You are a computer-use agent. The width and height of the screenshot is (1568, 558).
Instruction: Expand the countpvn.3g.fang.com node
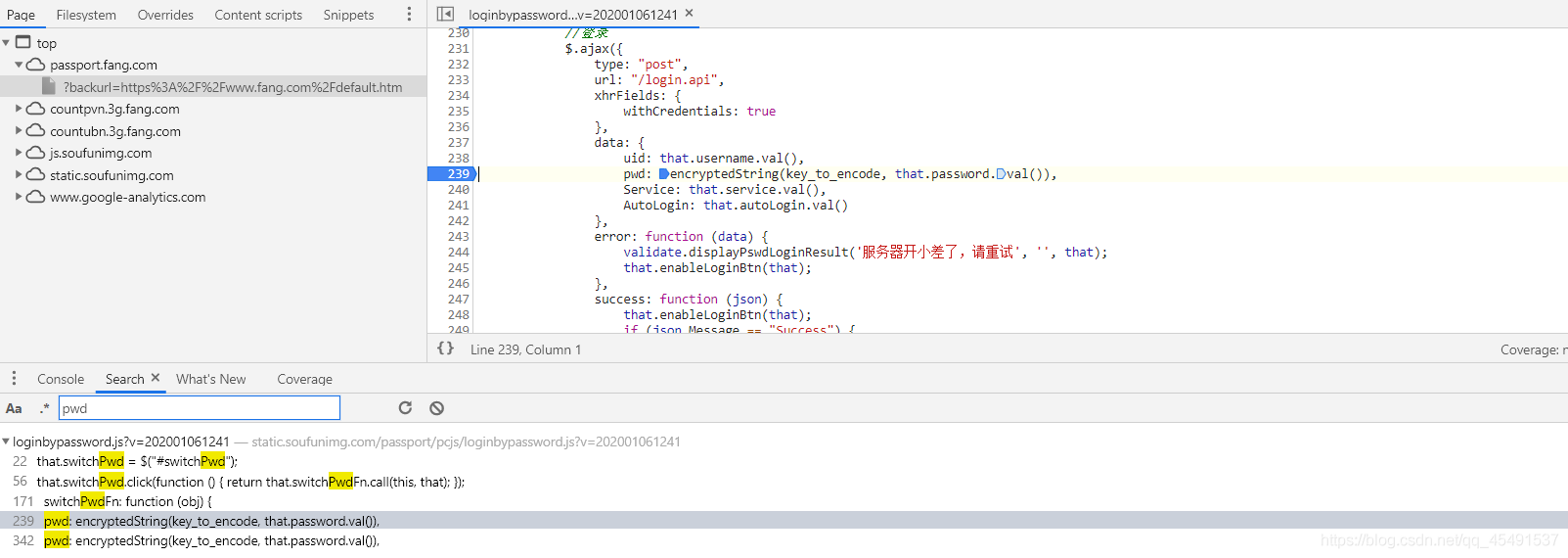[x=19, y=109]
